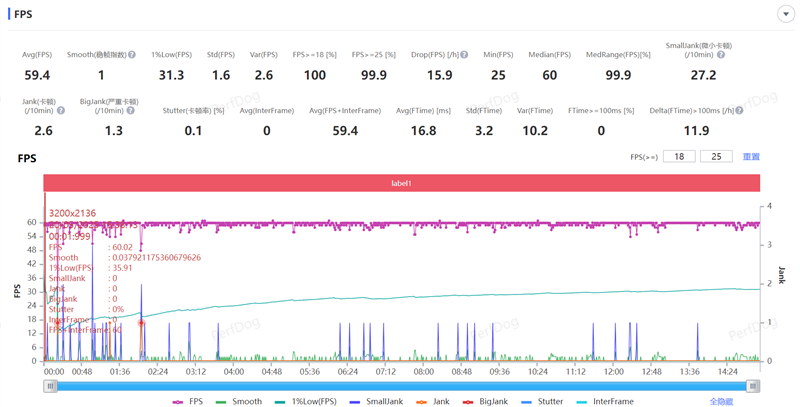Toggle FPS series in chart legend
The width and height of the screenshot is (800, 407).
[190, 401]
